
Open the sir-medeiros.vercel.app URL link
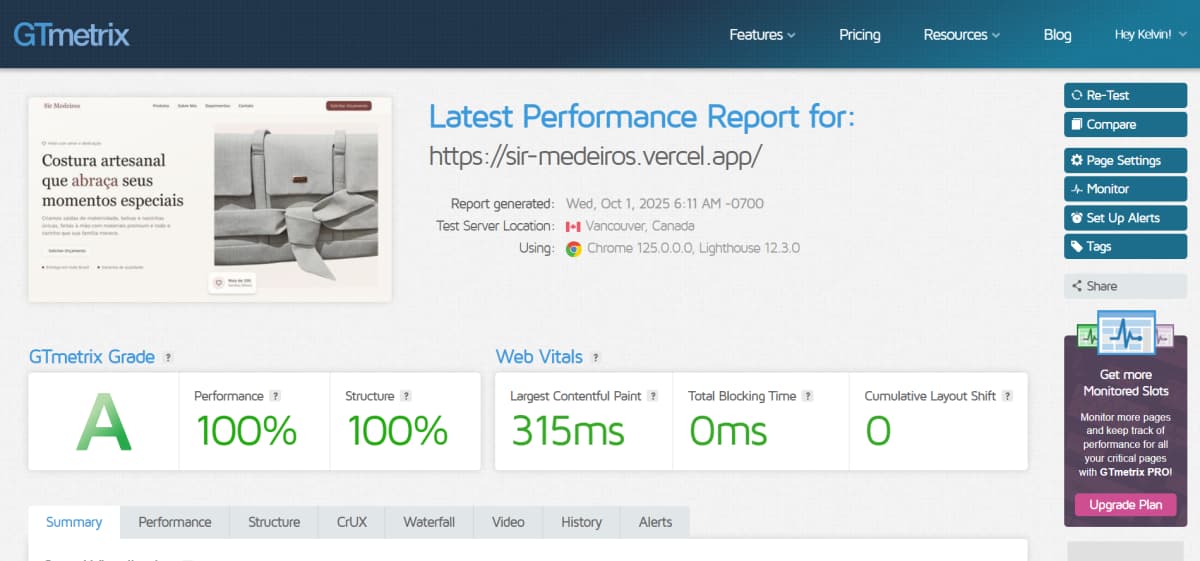[x=595, y=156]
